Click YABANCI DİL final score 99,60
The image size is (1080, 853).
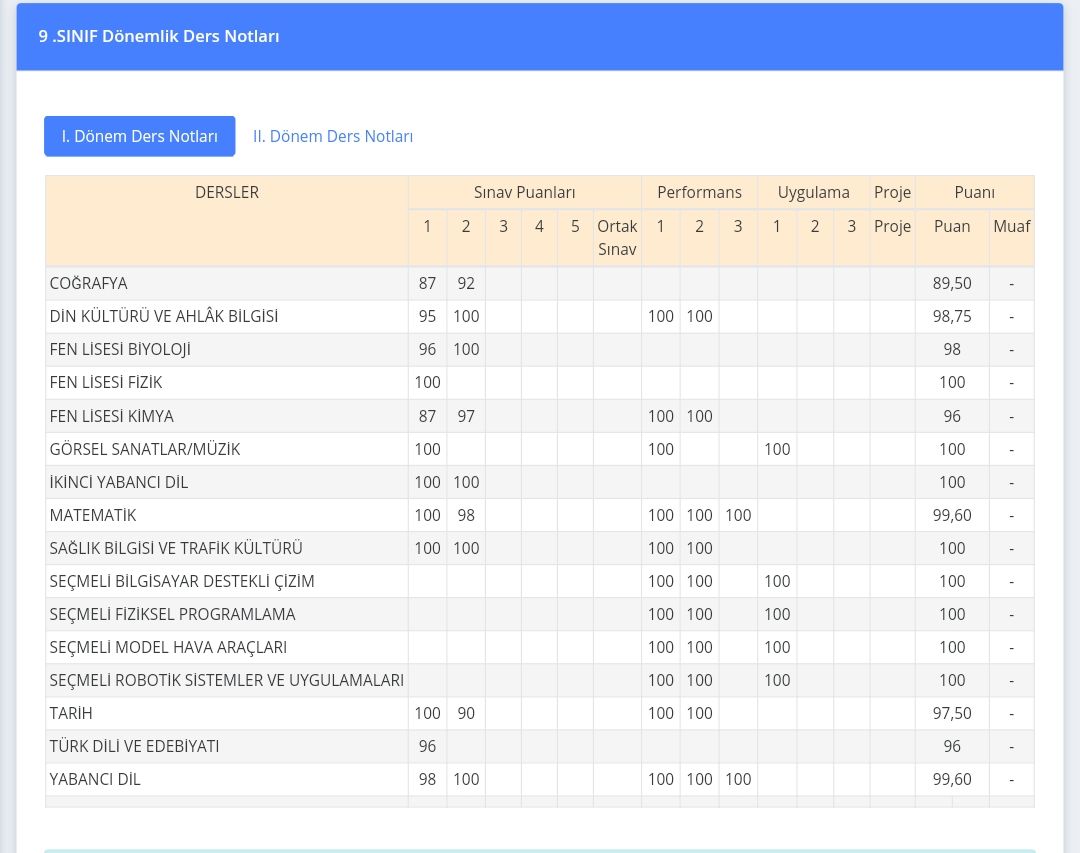pyautogui.click(x=952, y=779)
